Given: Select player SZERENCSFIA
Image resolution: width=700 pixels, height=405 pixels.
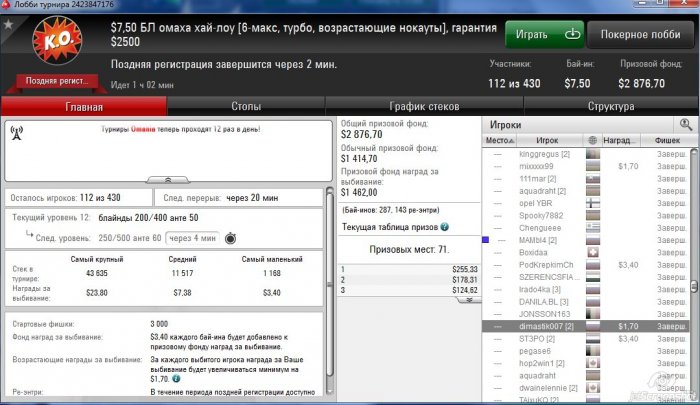Looking at the screenshot, I should coord(549,277).
